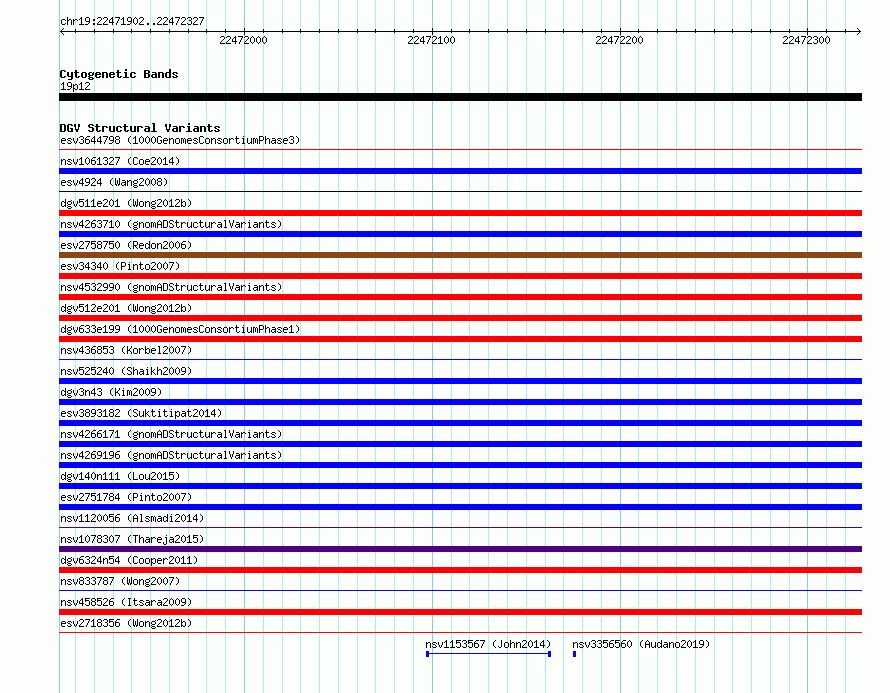This screenshot has width=890, height=693.
Task: Click the blue dgv3n43 Kim2009 bar
Action: click(460, 402)
